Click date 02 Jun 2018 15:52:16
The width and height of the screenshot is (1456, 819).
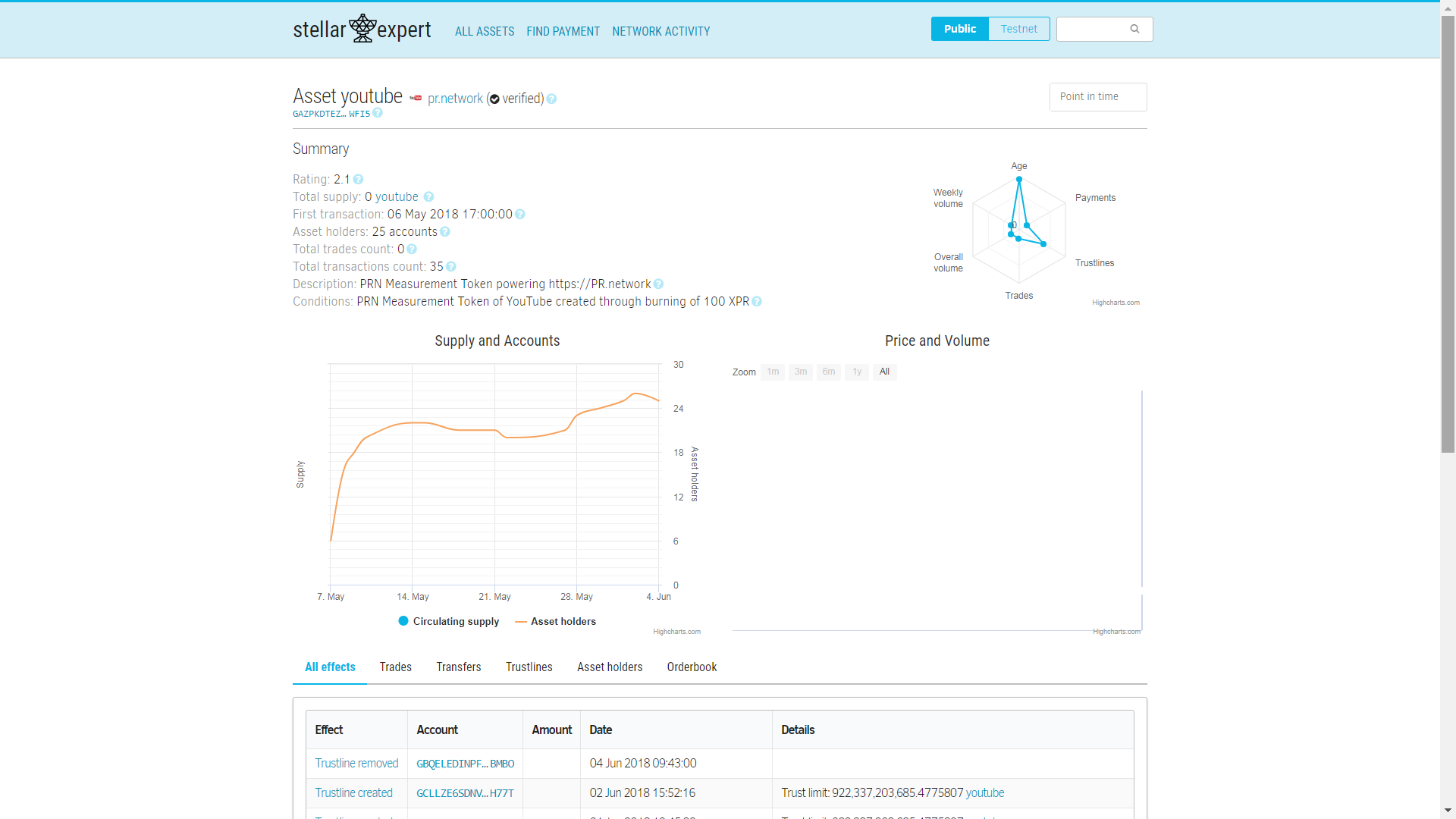click(x=642, y=793)
